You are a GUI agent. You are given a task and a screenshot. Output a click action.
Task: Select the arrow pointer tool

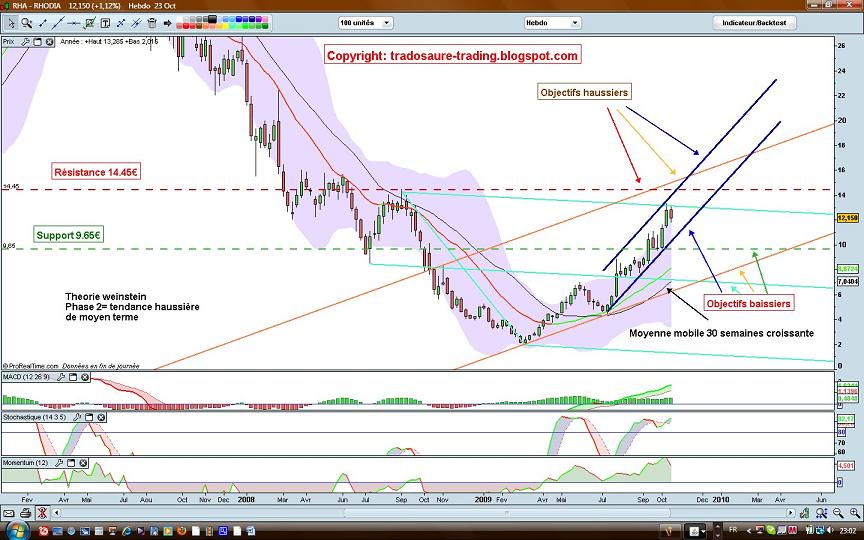pos(11,23)
